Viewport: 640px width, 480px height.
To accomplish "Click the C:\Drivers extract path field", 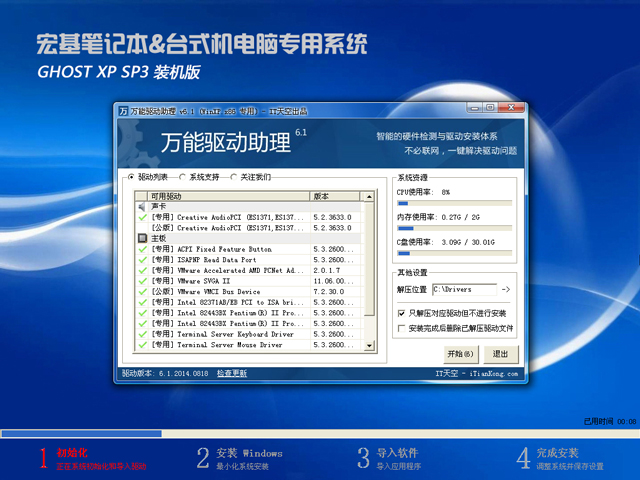I will coord(464,290).
